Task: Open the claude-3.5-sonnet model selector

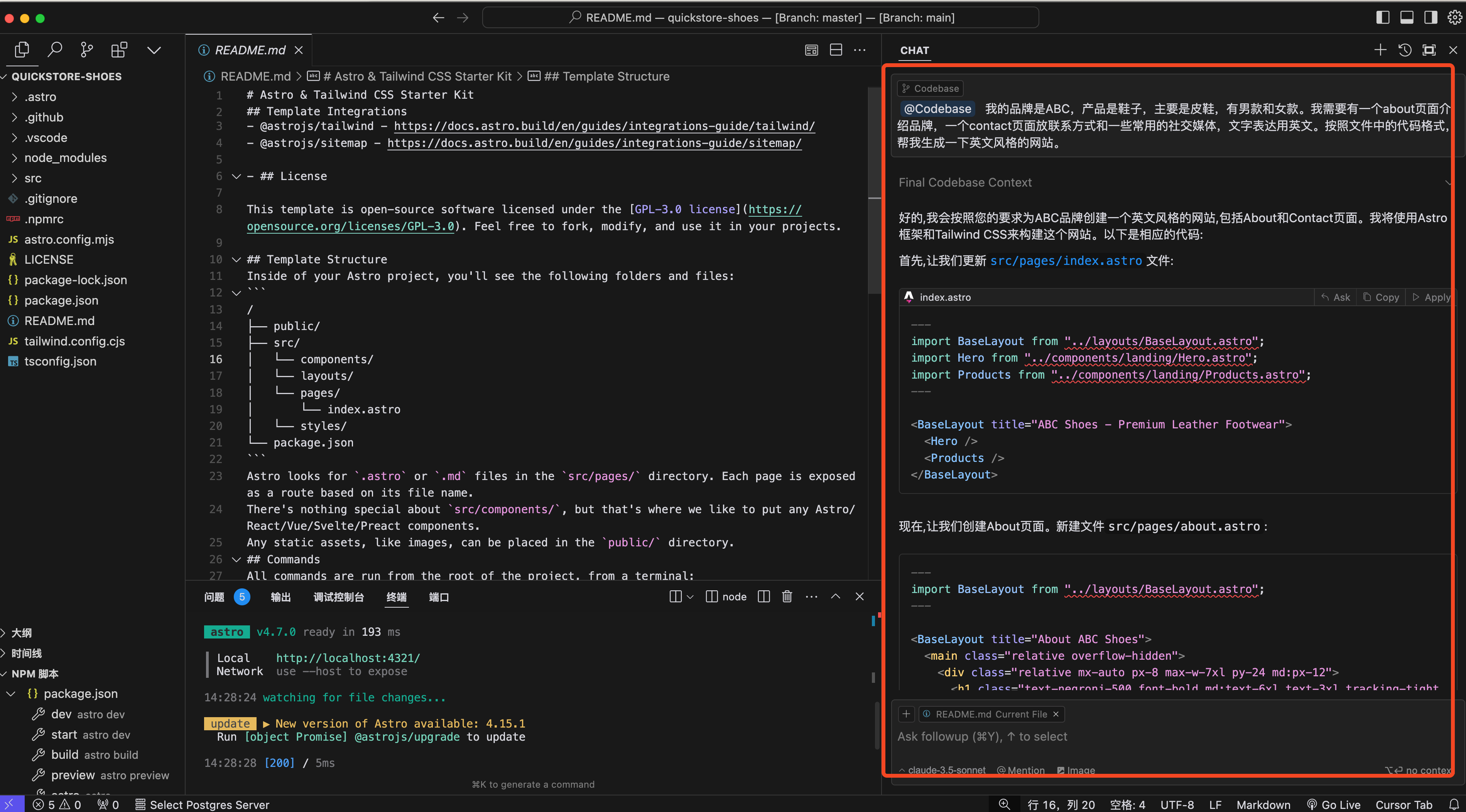Action: click(x=942, y=770)
